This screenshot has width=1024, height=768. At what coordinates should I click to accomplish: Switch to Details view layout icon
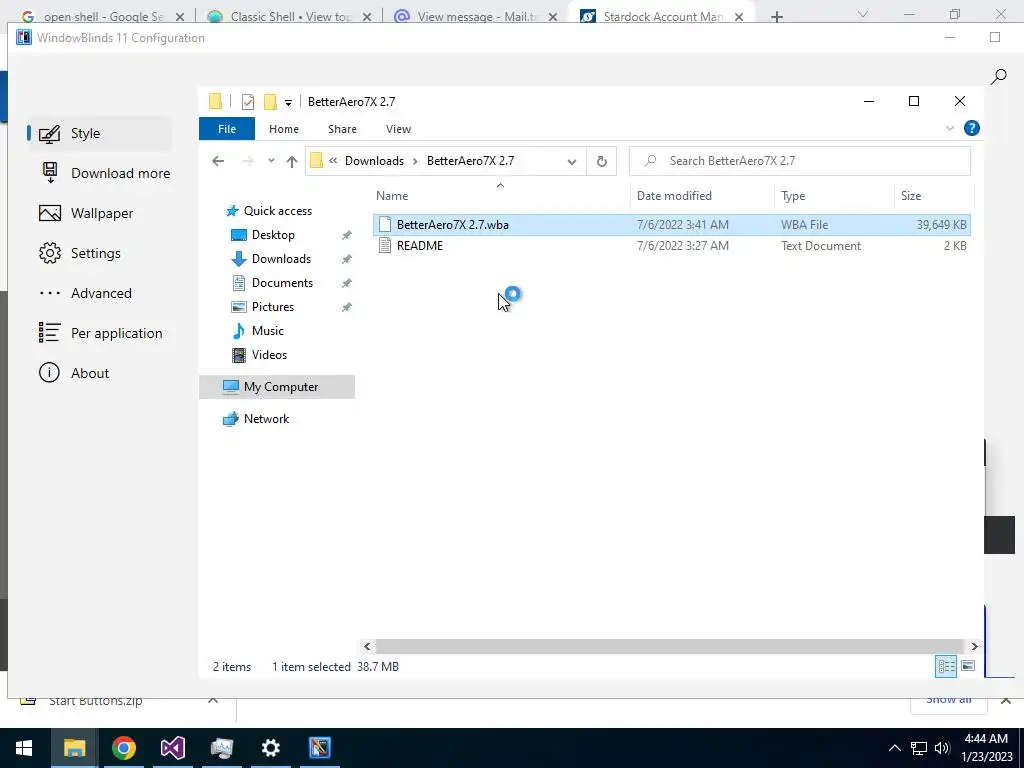pos(946,667)
